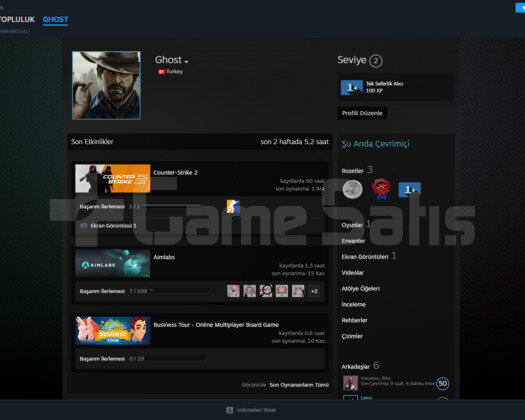Click the camera icon beside Ekran Görüntüsü

tap(84, 226)
